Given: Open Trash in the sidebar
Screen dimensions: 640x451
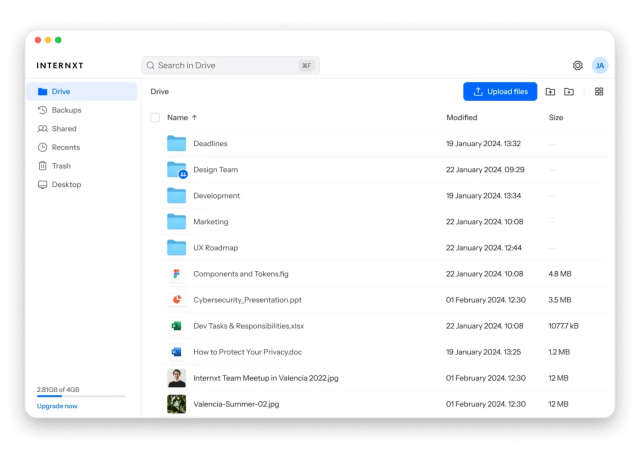Looking at the screenshot, I should click(82, 166).
